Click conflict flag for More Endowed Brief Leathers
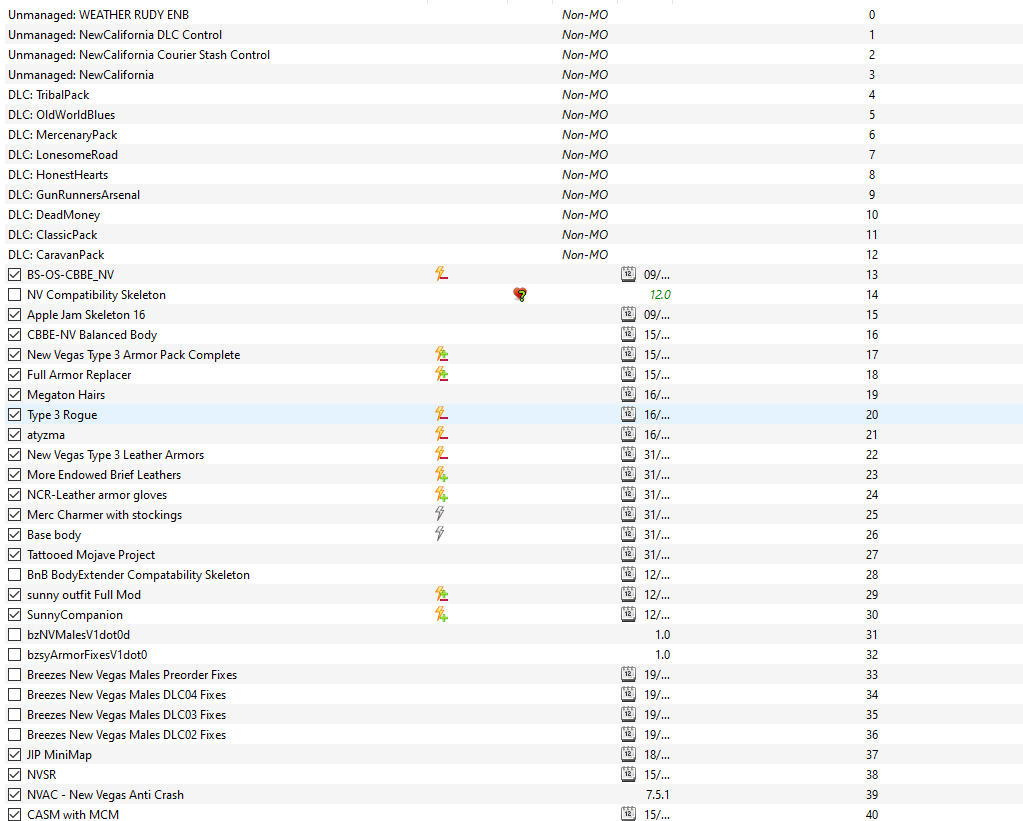Screen dimensions: 1023x821 (441, 474)
